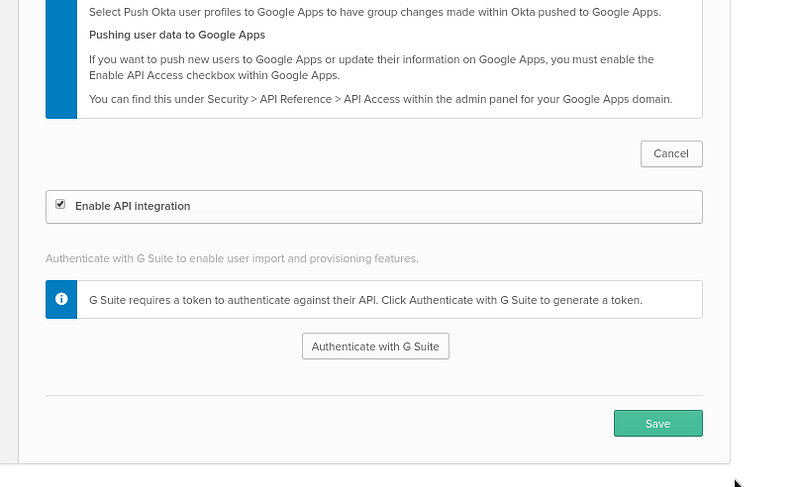This screenshot has height=487, width=800.
Task: Click Authenticate with G Suite button
Action: tap(376, 346)
